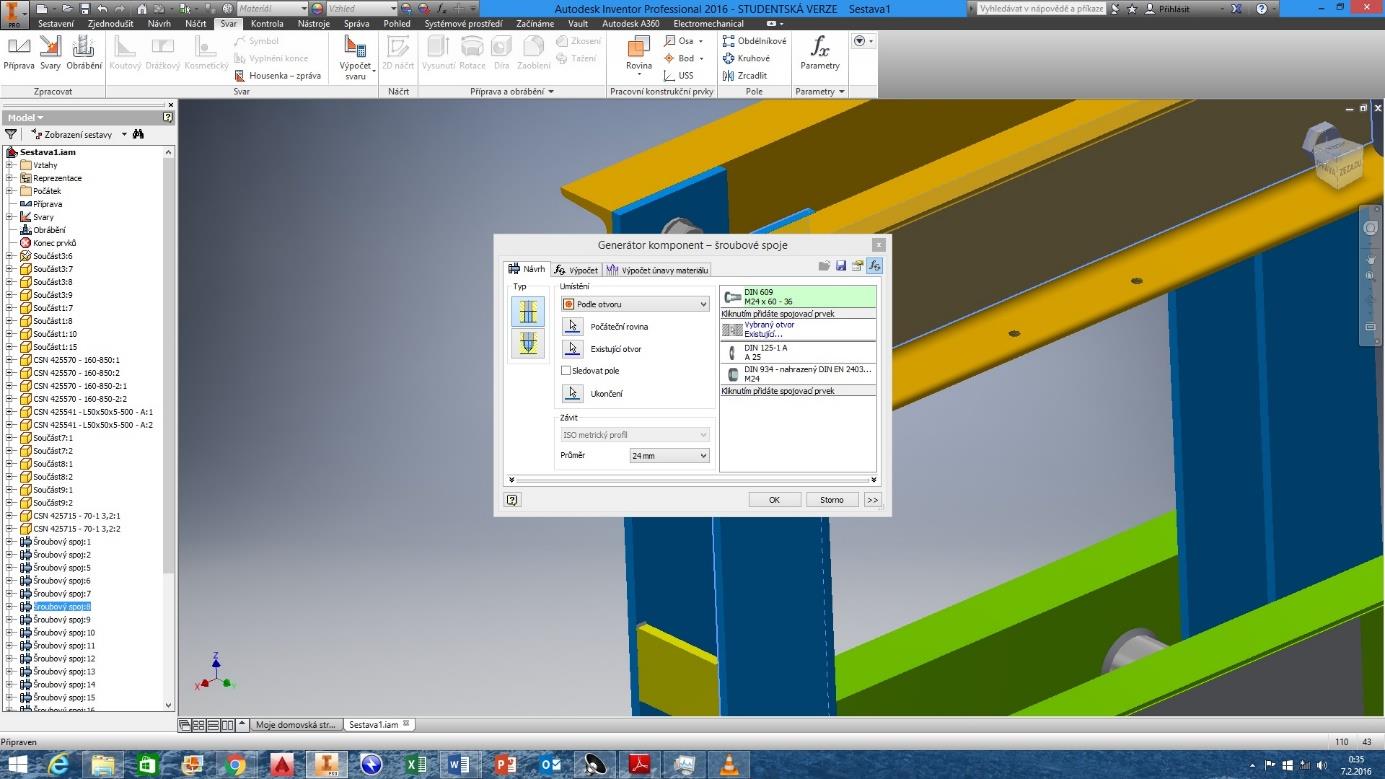Screen dimensions: 1385x779
Task: Select blind bolted connection type
Action: (528, 343)
